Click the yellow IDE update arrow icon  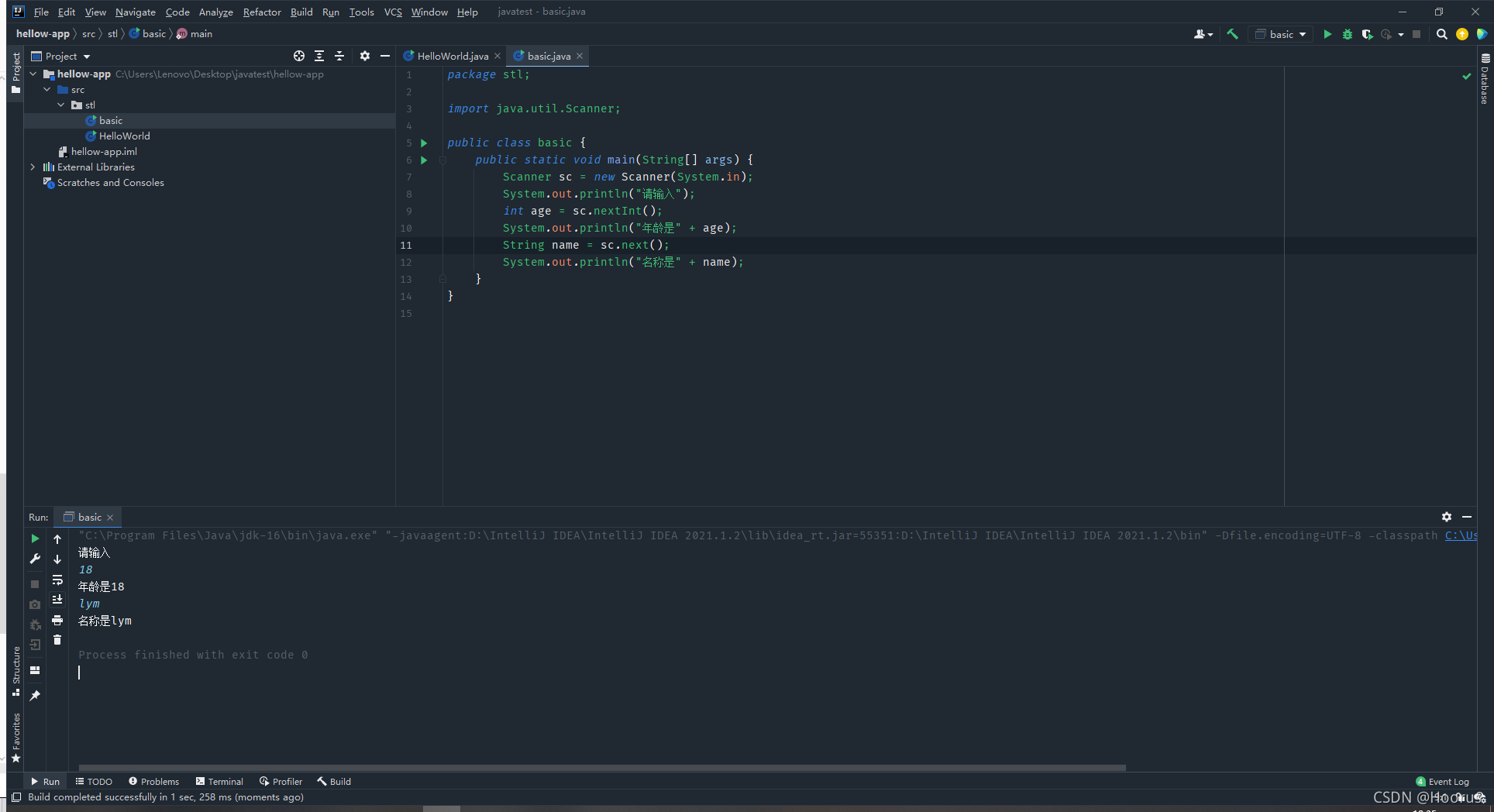[x=1462, y=34]
